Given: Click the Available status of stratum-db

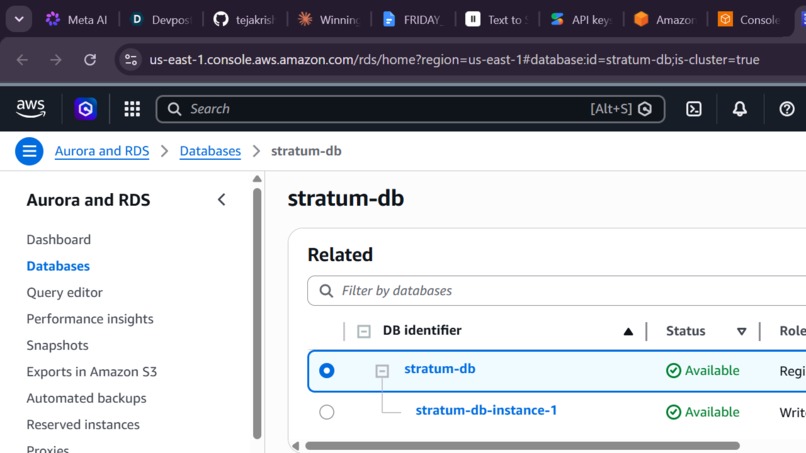Looking at the screenshot, I should pyautogui.click(x=703, y=371).
